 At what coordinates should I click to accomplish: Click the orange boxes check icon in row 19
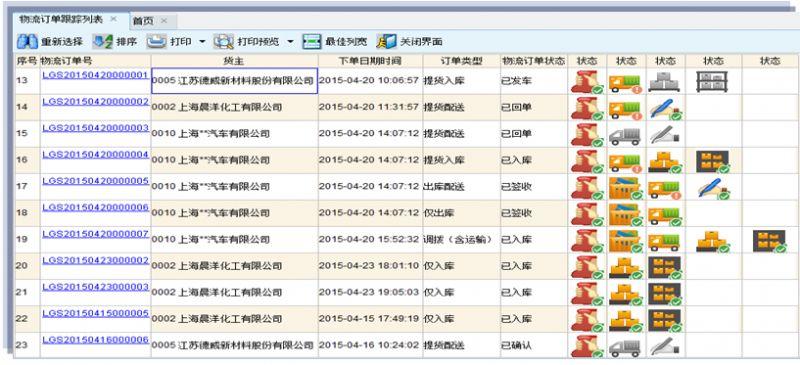click(713, 242)
